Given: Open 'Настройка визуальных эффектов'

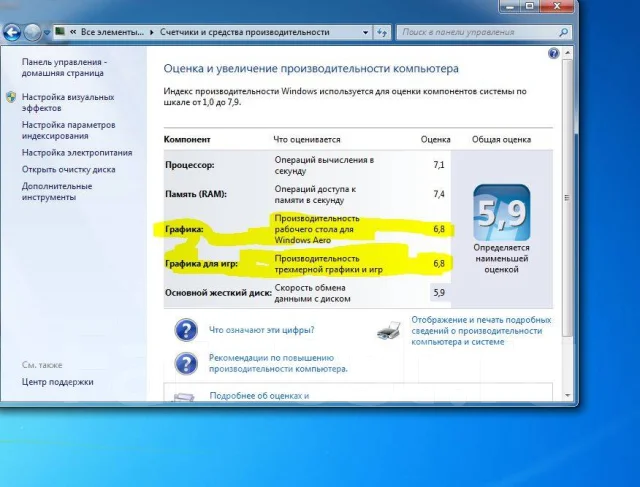Looking at the screenshot, I should 68,102.
